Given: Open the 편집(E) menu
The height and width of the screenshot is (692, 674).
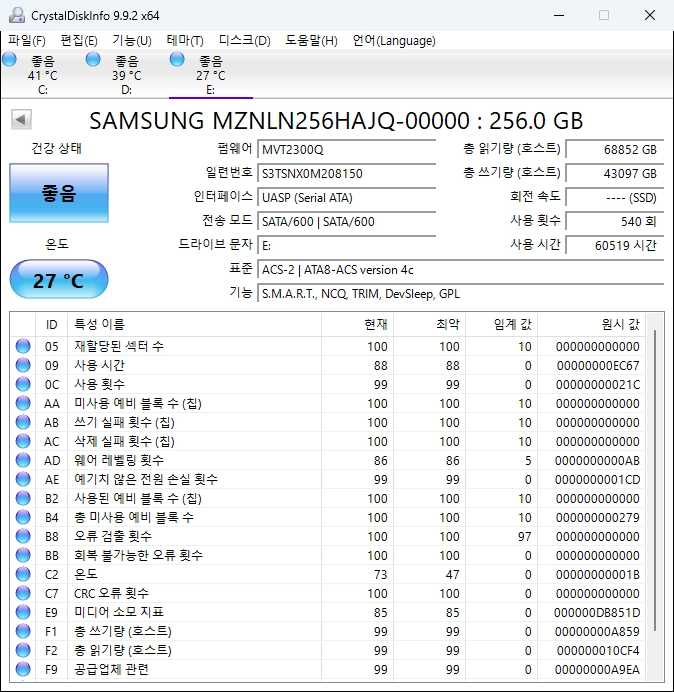Looking at the screenshot, I should pos(79,41).
